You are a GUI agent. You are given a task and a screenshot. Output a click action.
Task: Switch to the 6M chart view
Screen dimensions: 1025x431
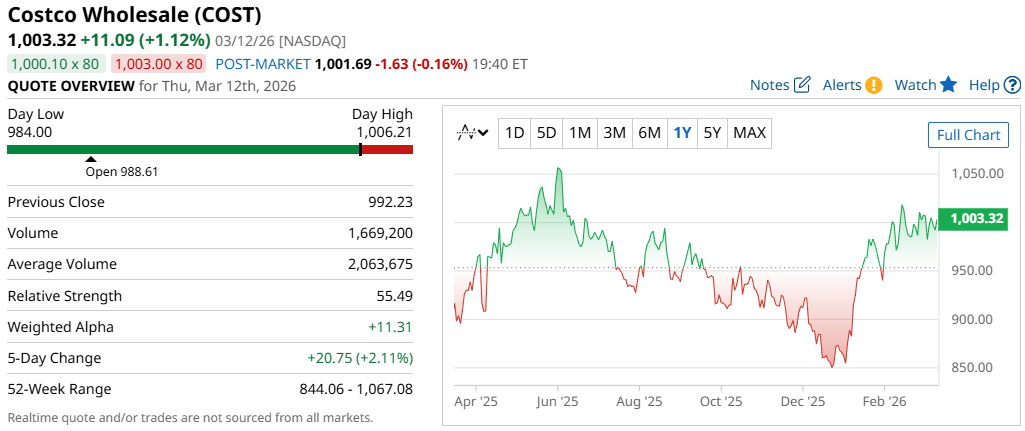pyautogui.click(x=649, y=133)
